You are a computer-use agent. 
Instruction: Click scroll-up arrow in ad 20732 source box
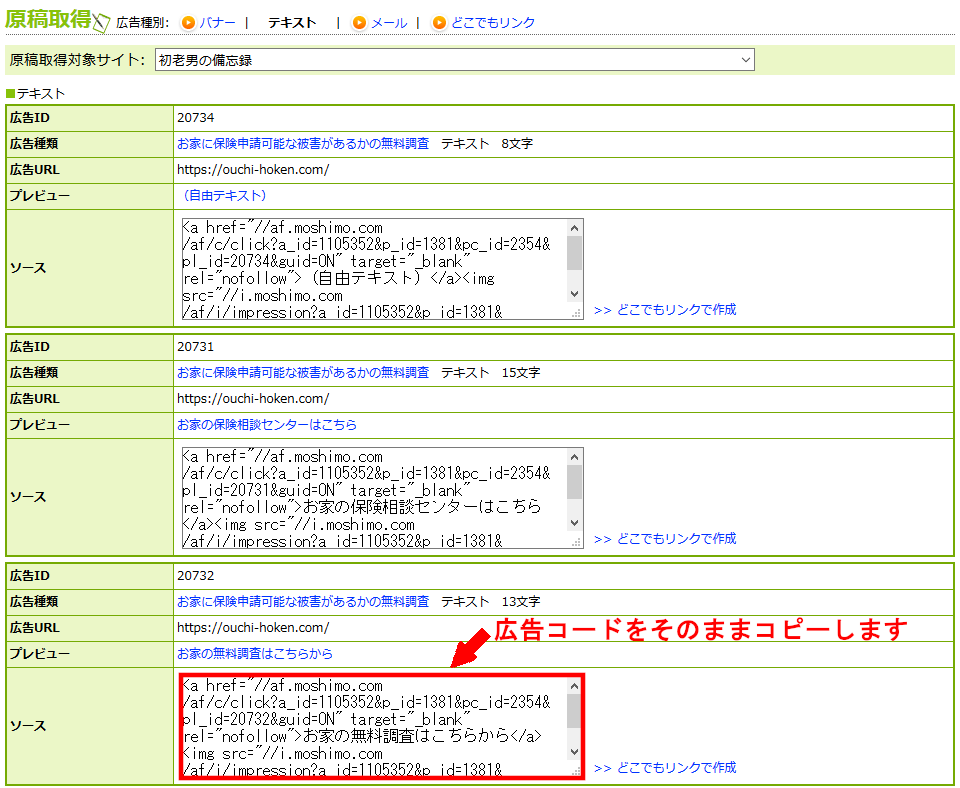coord(574,686)
